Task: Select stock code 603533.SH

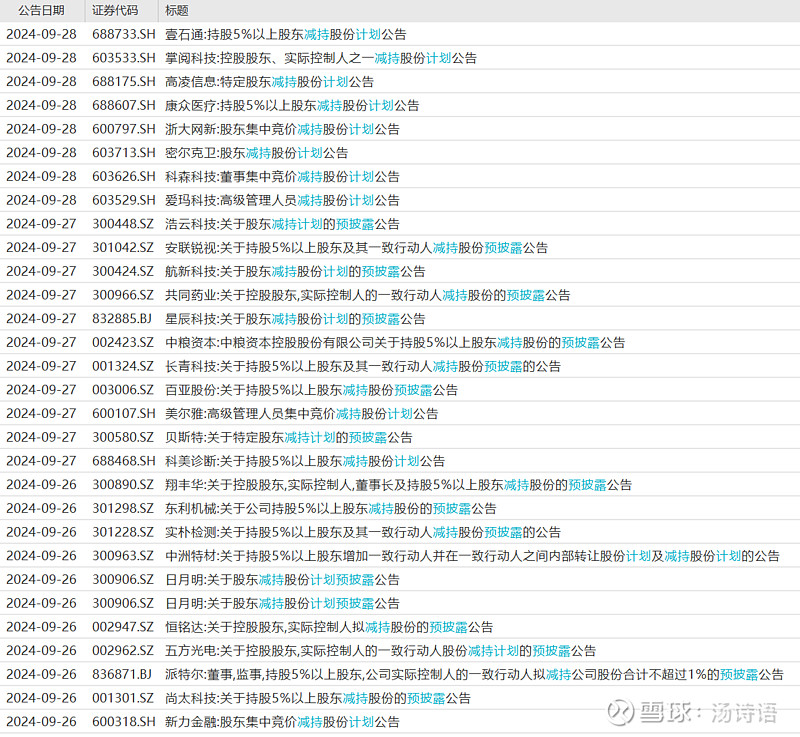Action: point(123,58)
